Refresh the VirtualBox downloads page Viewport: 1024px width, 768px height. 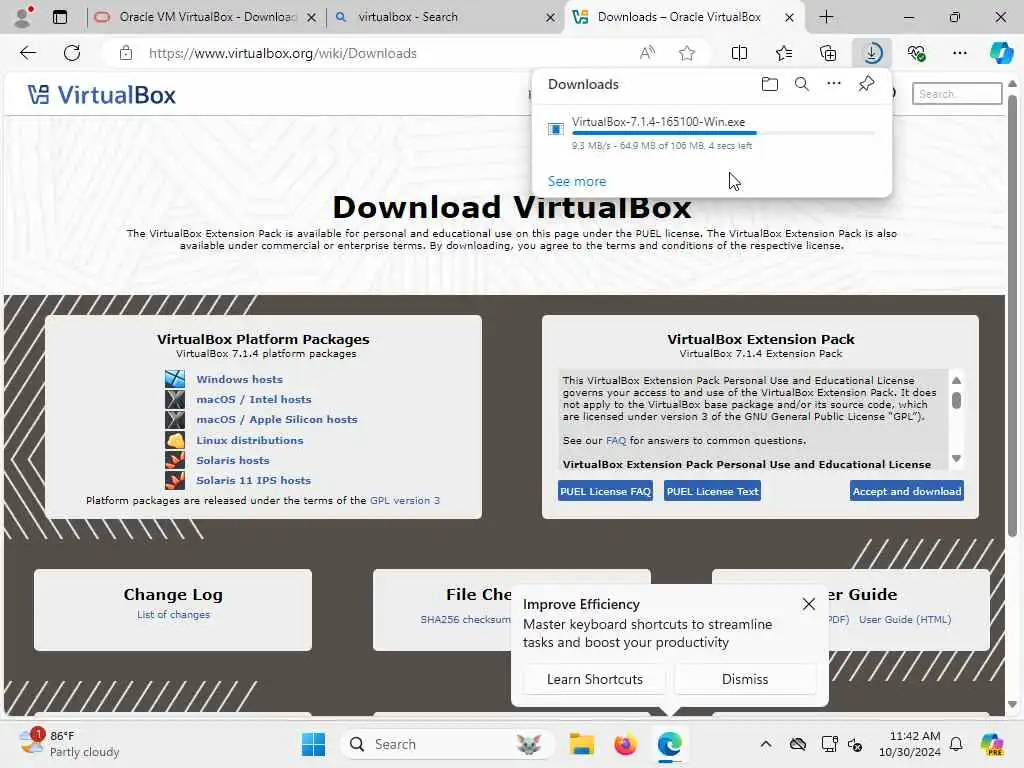pyautogui.click(x=72, y=53)
